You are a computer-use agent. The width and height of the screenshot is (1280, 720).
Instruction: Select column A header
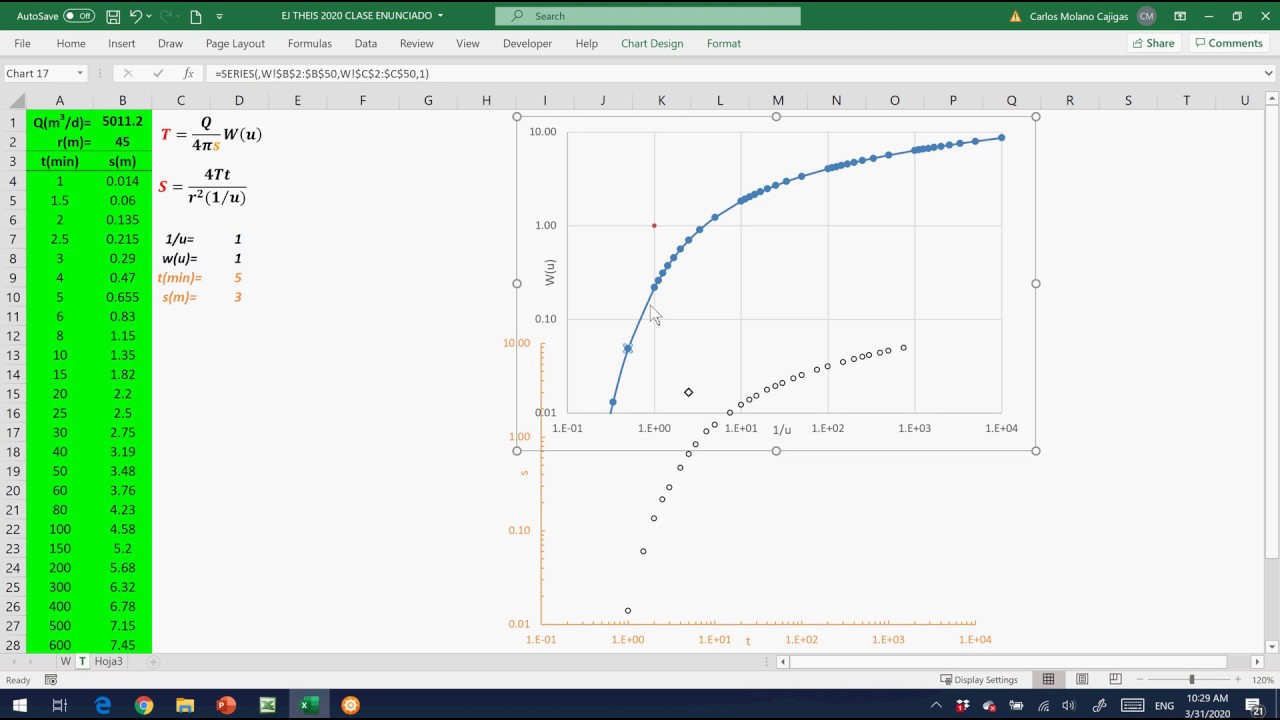[59, 100]
